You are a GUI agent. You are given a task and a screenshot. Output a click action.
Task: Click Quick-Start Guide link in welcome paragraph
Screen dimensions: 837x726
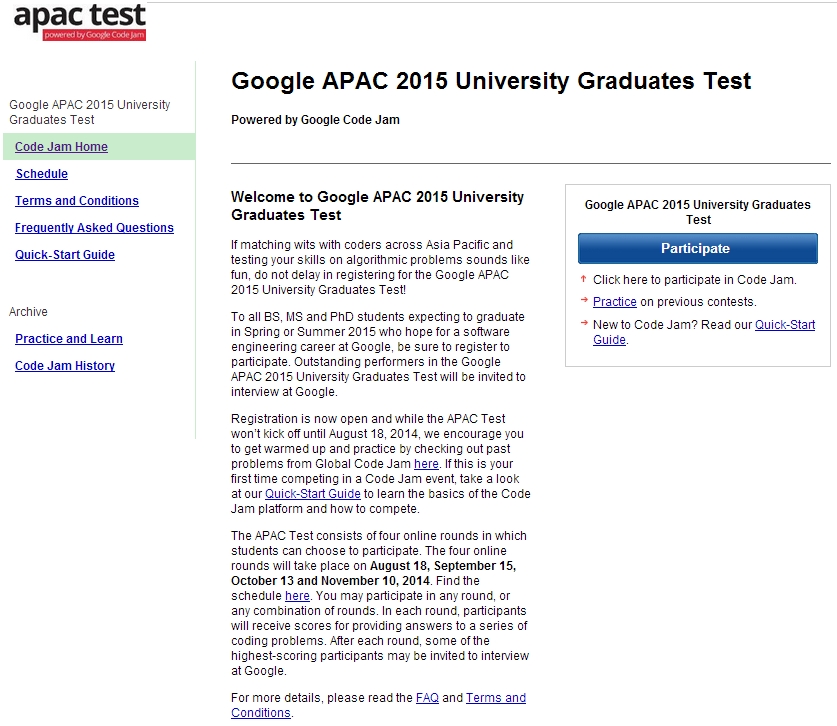tap(313, 494)
